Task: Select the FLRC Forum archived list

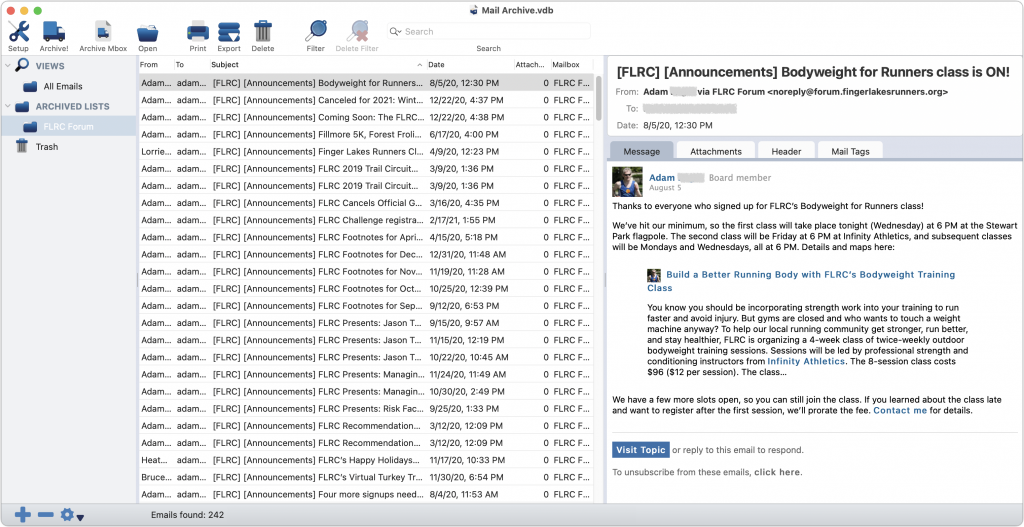Action: (x=68, y=126)
